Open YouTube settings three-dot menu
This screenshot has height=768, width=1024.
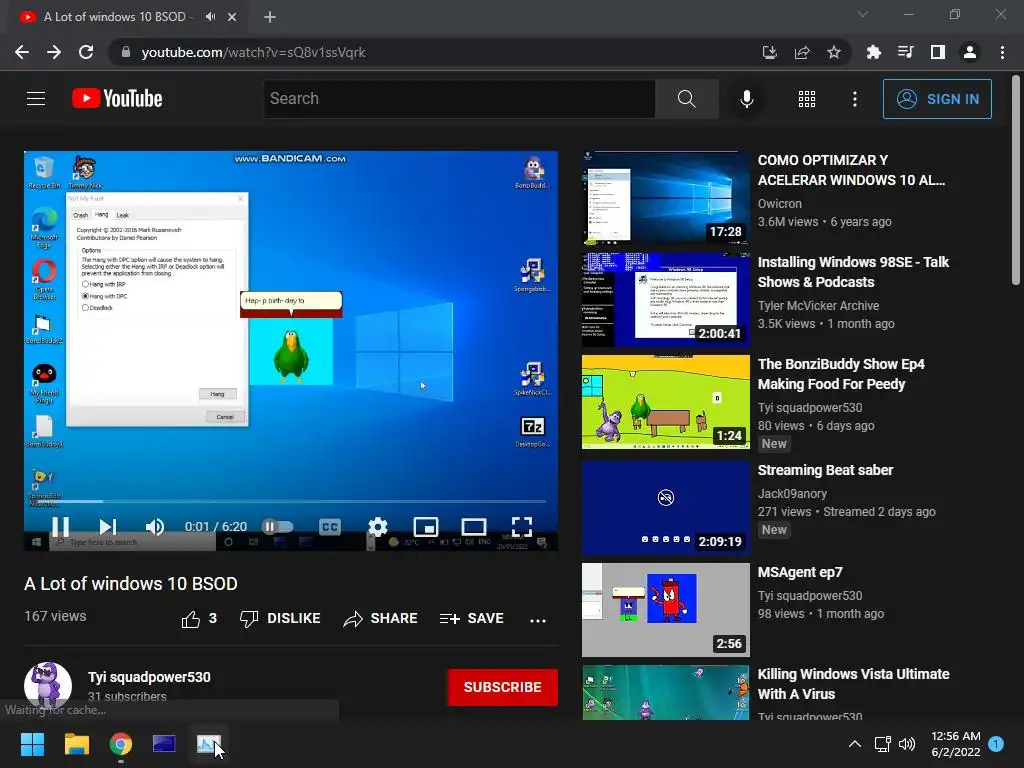pyautogui.click(x=854, y=99)
